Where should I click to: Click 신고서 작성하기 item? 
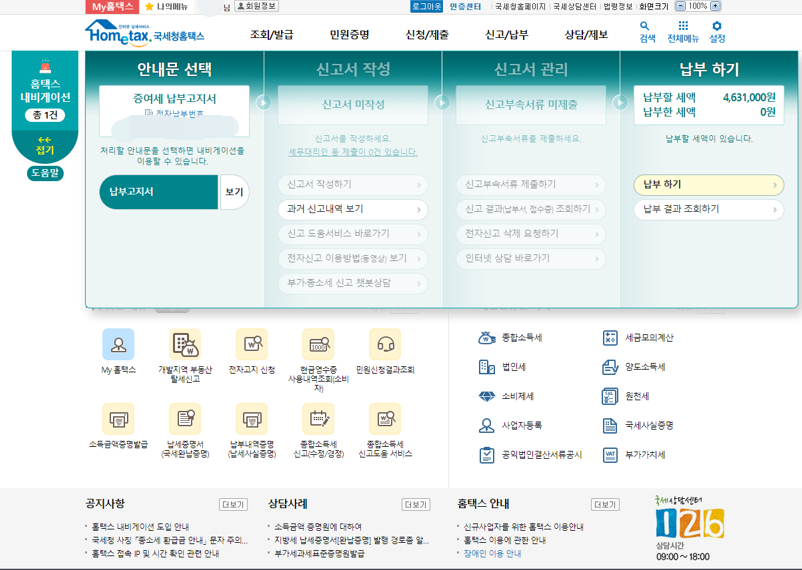pyautogui.click(x=353, y=185)
